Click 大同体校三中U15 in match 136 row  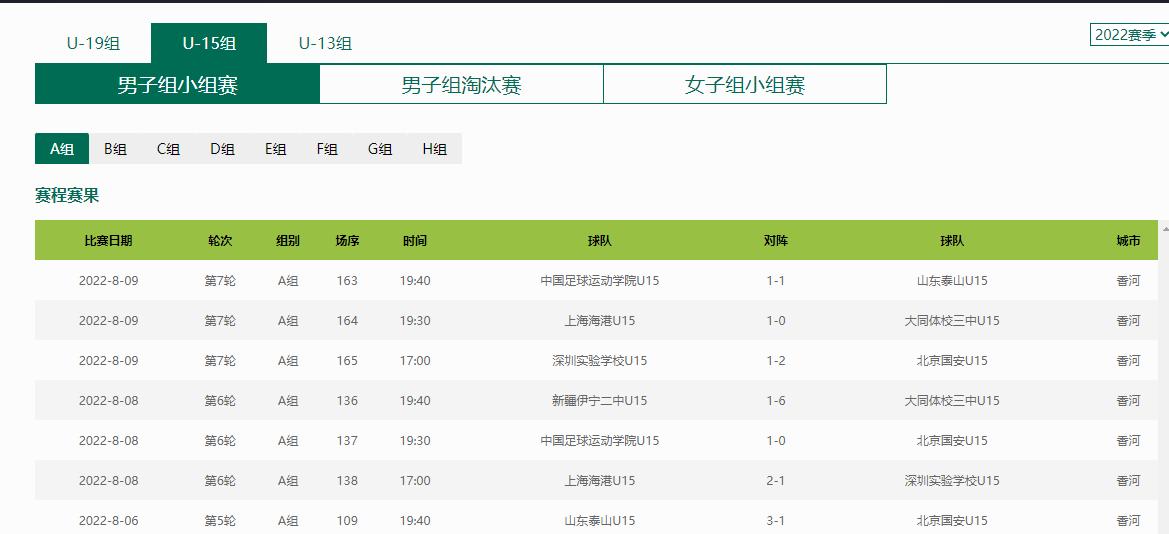(952, 400)
